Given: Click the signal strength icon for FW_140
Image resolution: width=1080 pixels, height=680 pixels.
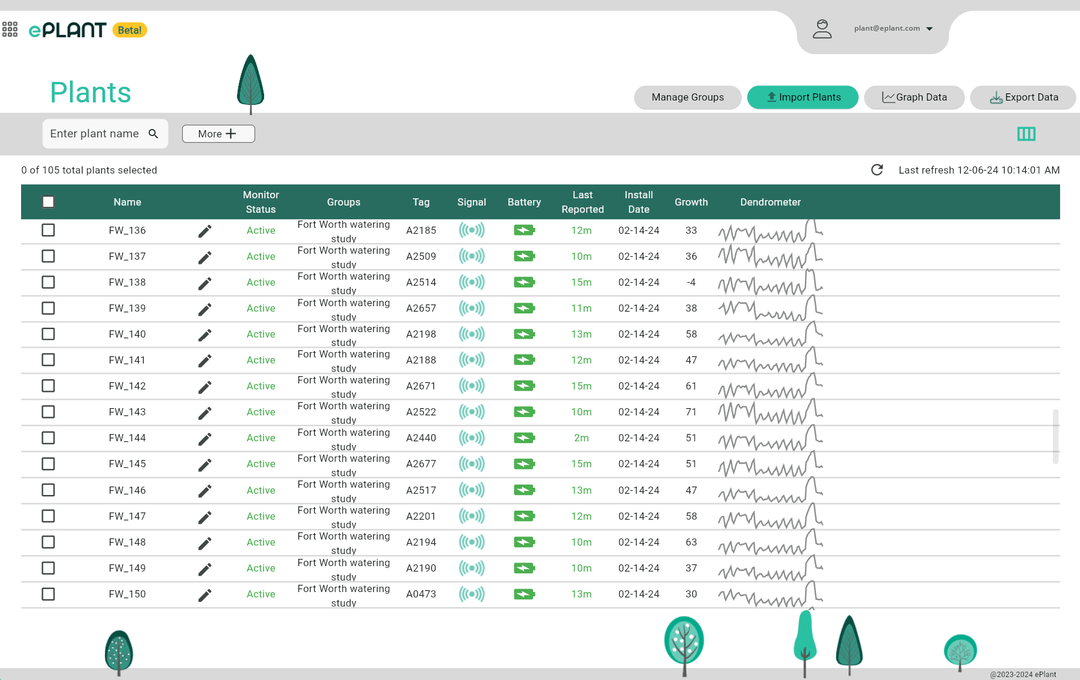Looking at the screenshot, I should [x=471, y=334].
